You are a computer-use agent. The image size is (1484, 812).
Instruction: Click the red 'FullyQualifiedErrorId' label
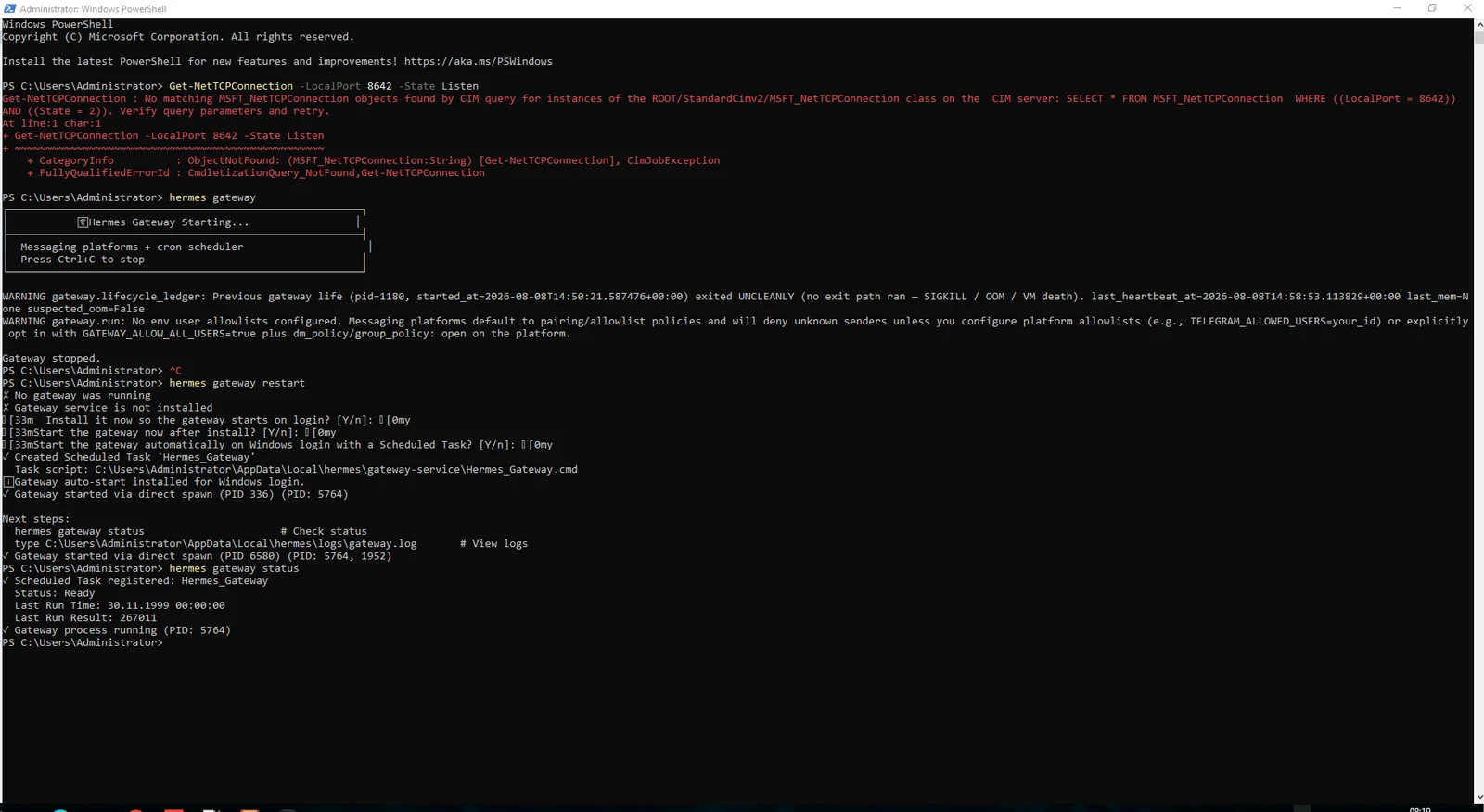tap(104, 172)
